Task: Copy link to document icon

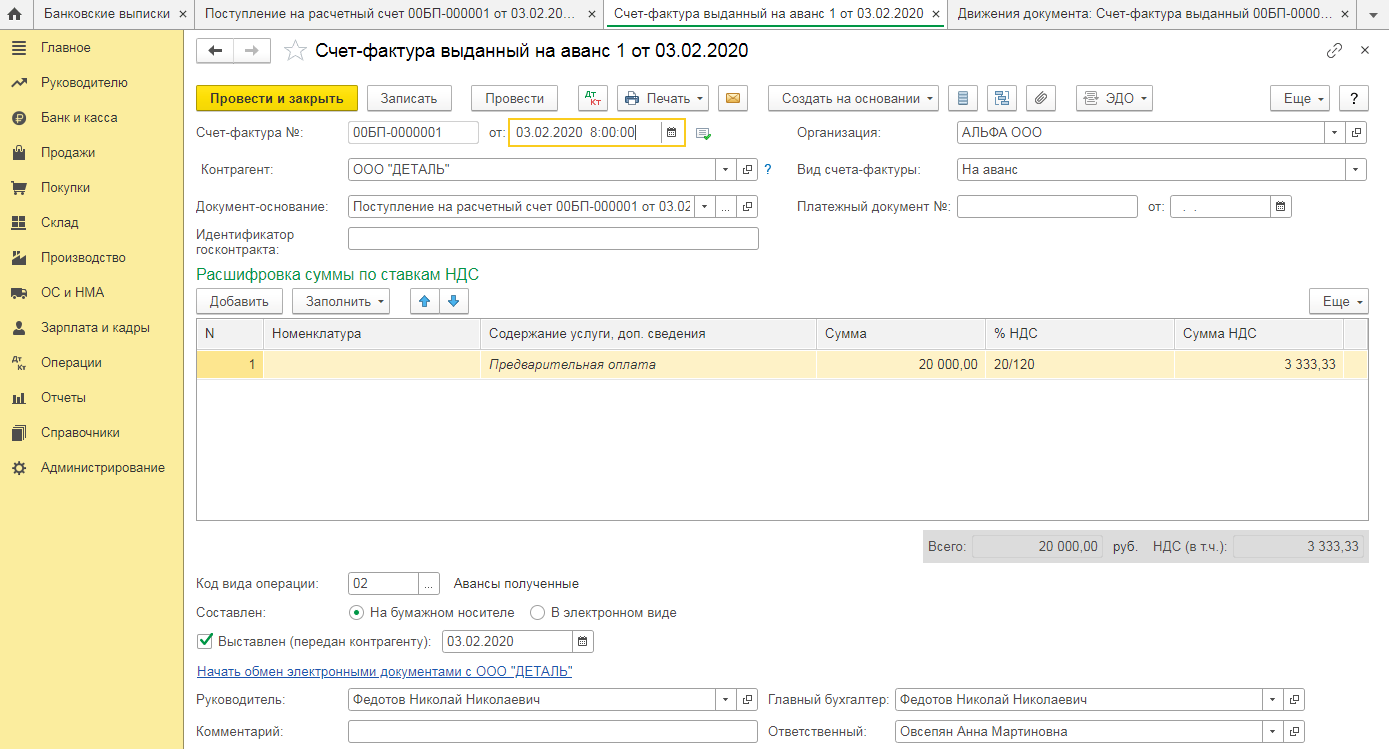Action: click(x=1334, y=51)
